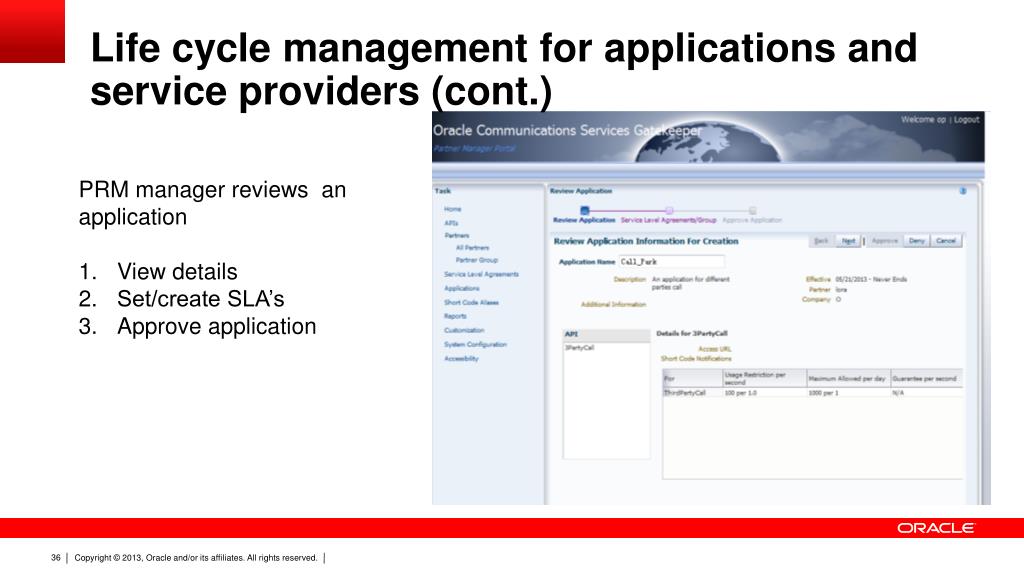
Task: Open Applications in the Task menu
Action: tap(462, 288)
